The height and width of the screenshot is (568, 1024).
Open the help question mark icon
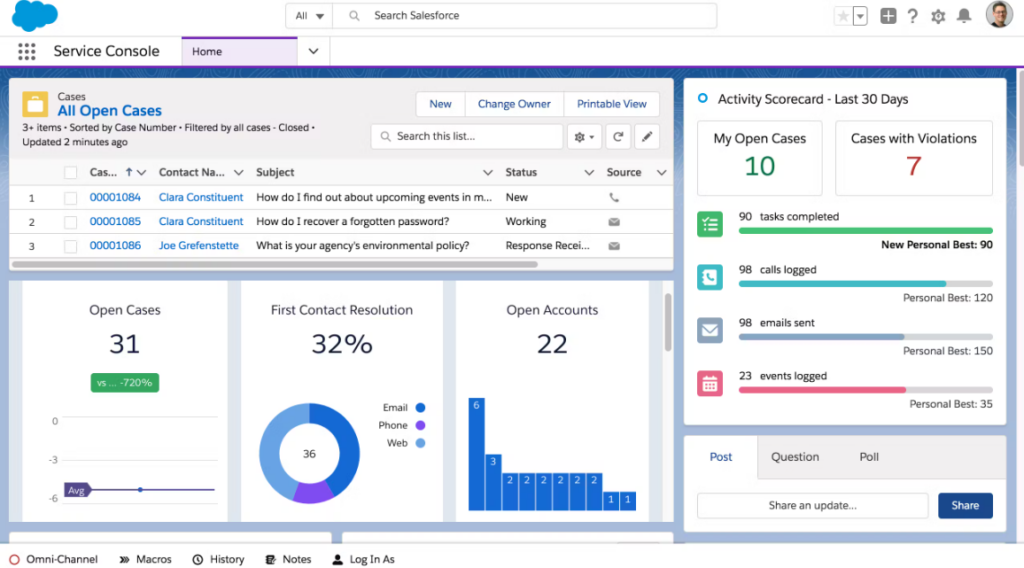pyautogui.click(x=912, y=16)
